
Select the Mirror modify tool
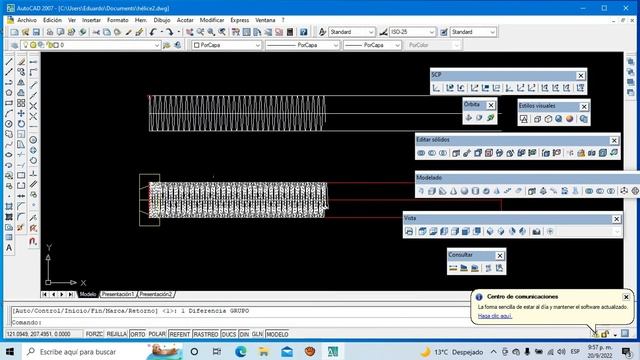pos(21,82)
